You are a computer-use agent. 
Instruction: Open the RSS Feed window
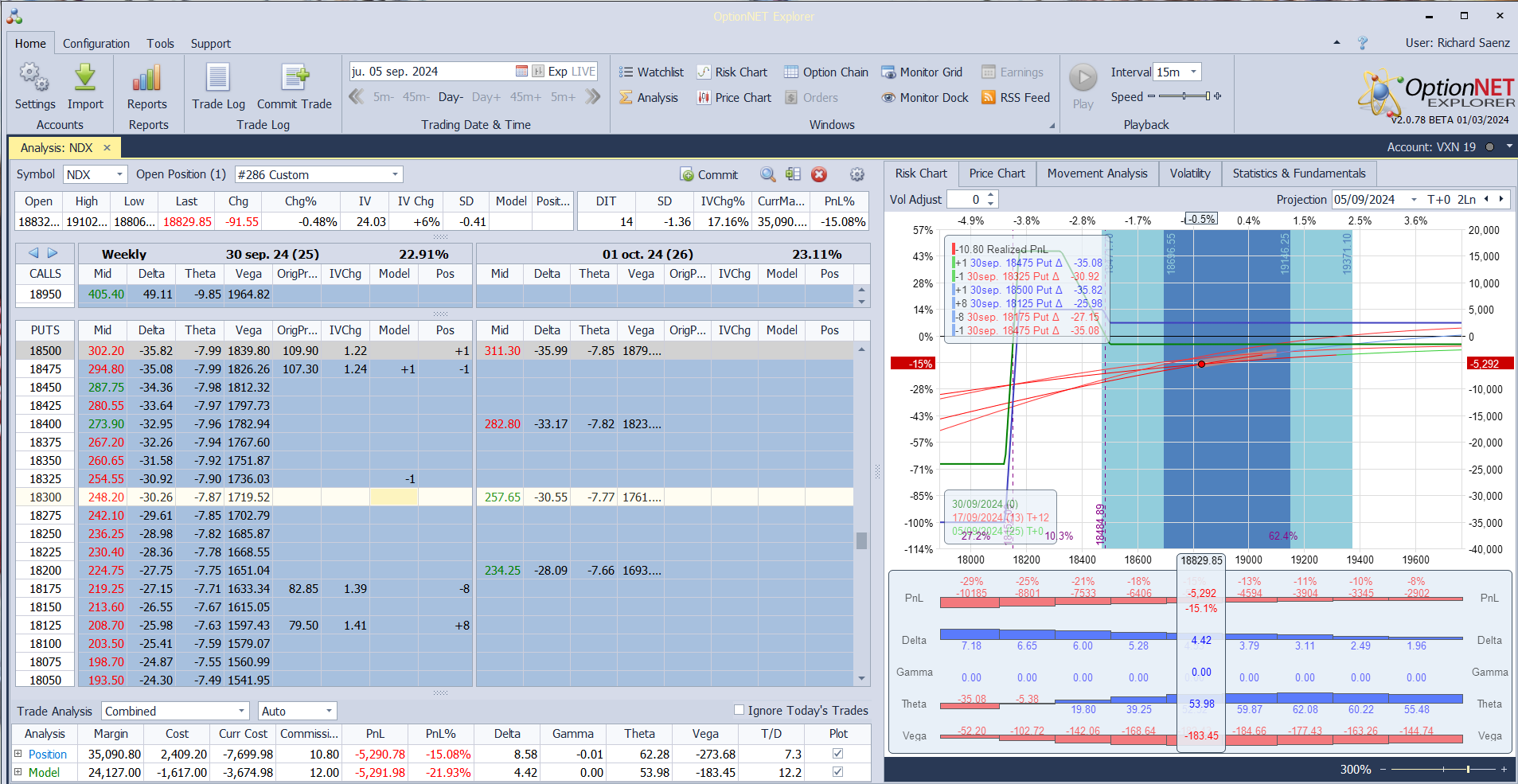(1016, 98)
